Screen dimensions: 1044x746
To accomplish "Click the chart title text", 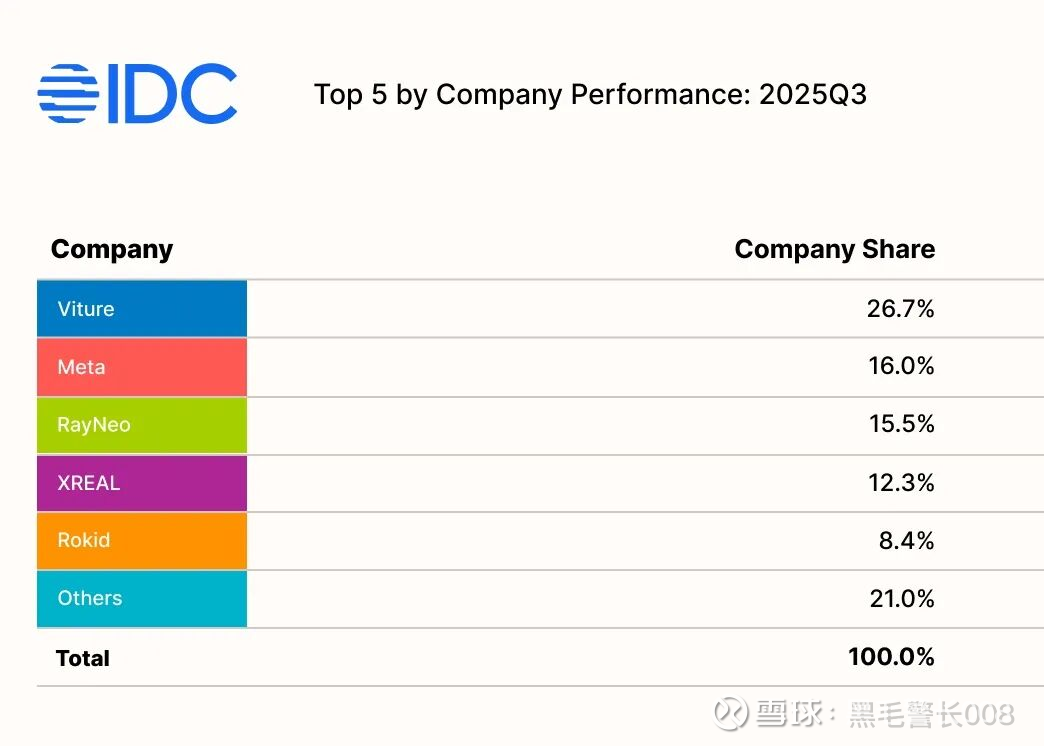I will tap(590, 94).
